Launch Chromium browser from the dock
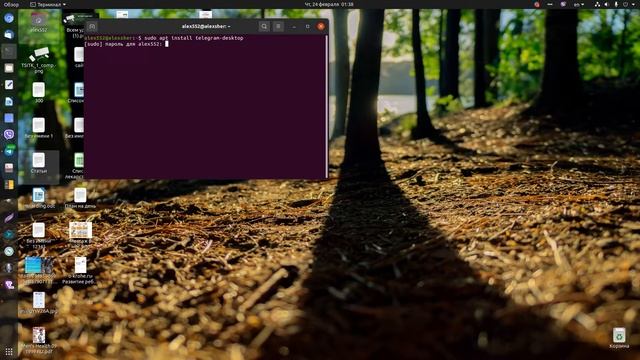Viewport: 640px width, 360px height. (x=9, y=18)
